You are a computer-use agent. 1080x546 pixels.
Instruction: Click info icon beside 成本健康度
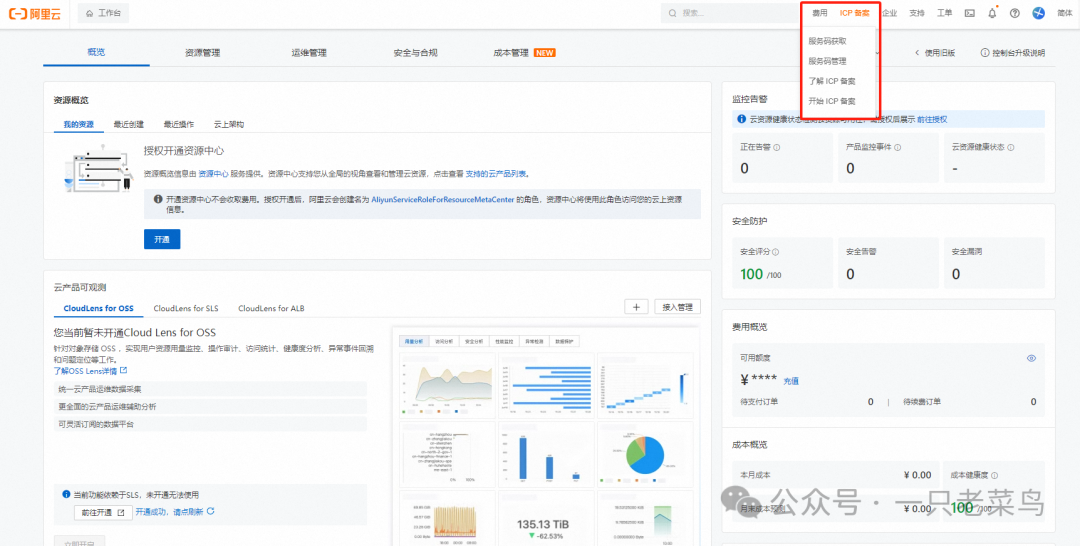click(x=995, y=475)
